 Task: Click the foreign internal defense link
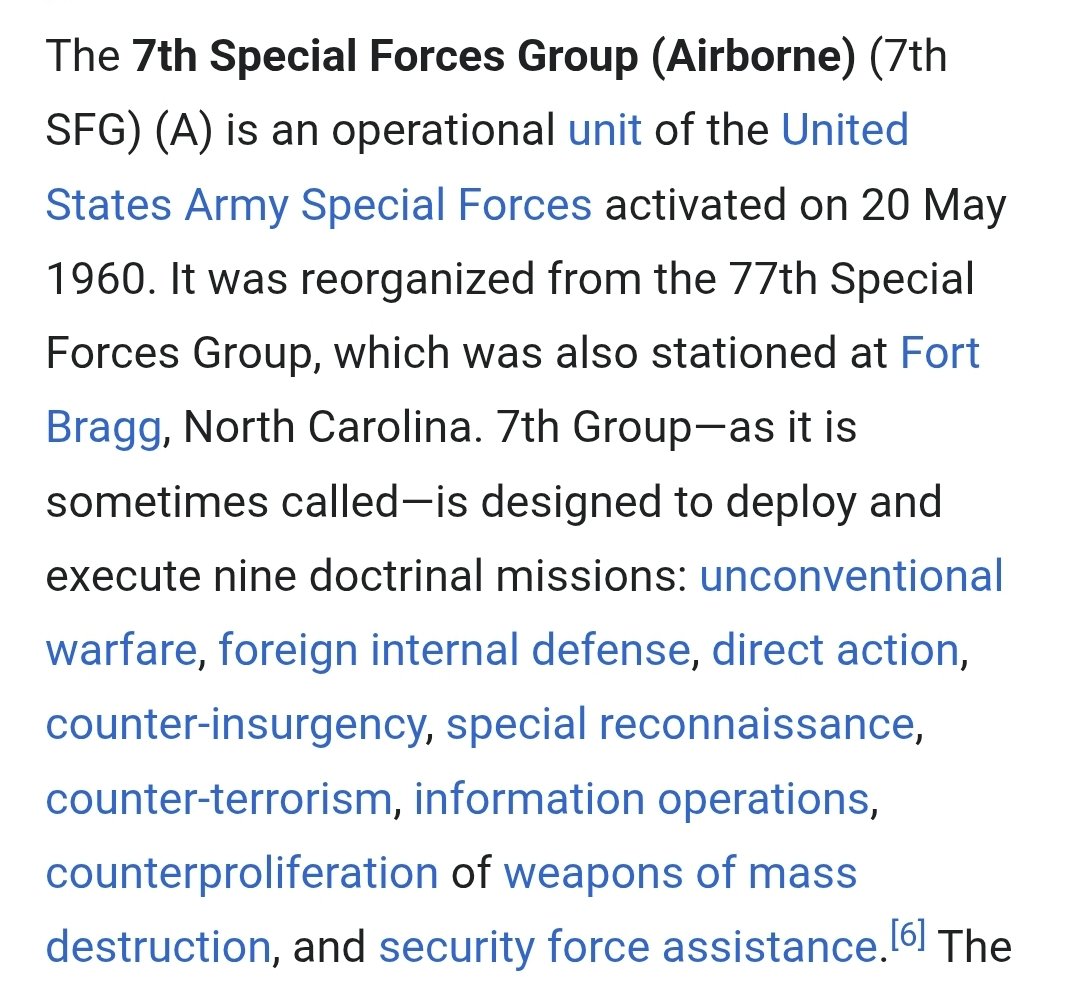454,651
